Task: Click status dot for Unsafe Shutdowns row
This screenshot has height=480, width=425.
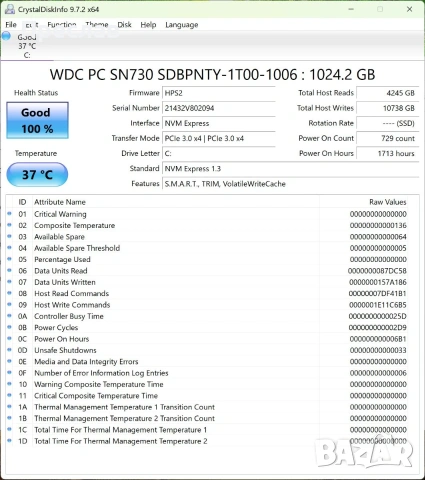Action: point(9,350)
